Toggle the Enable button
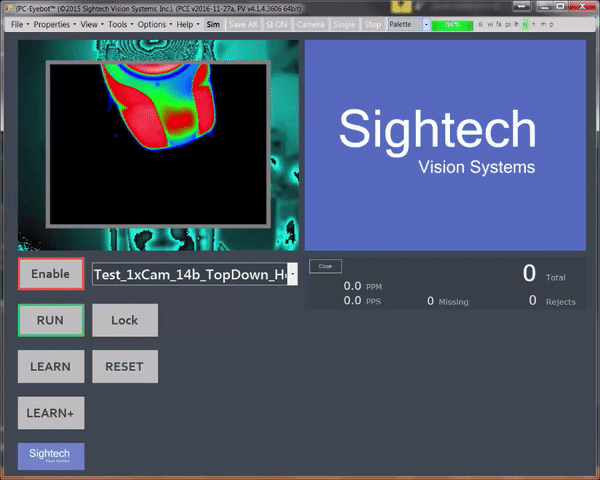The width and height of the screenshot is (600, 480). click(x=50, y=274)
